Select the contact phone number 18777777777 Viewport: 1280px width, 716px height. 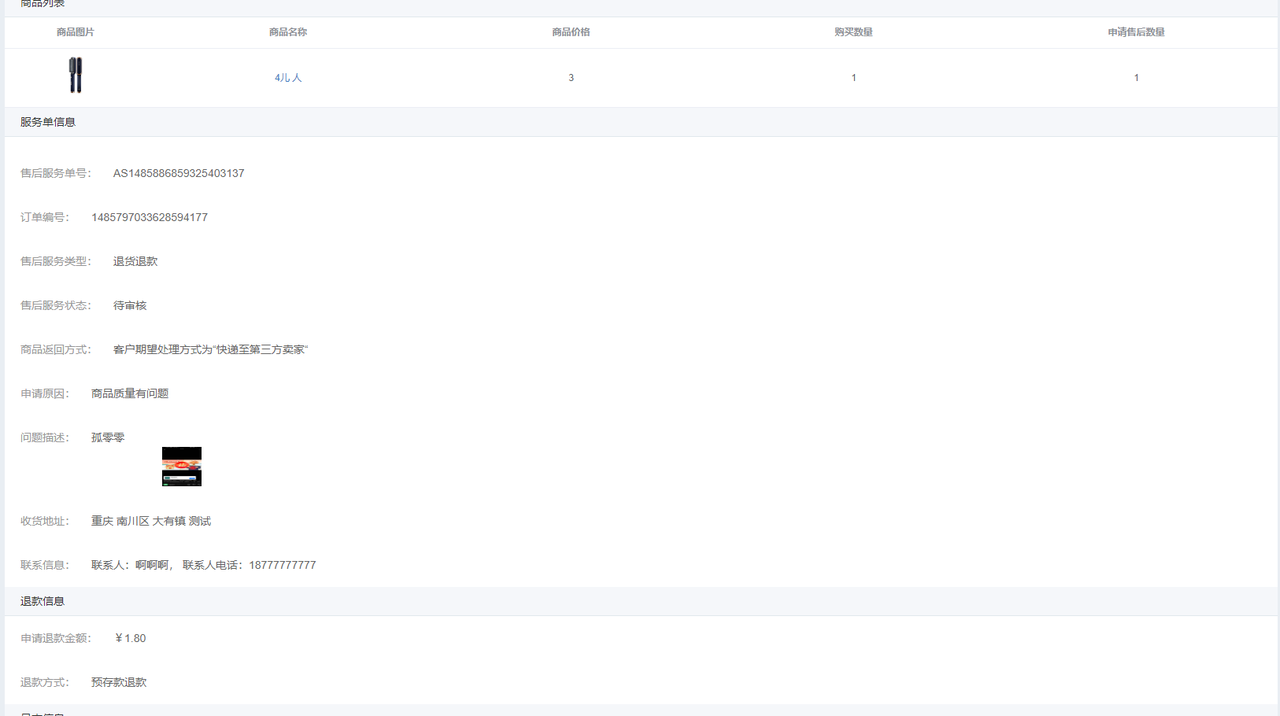tap(283, 566)
